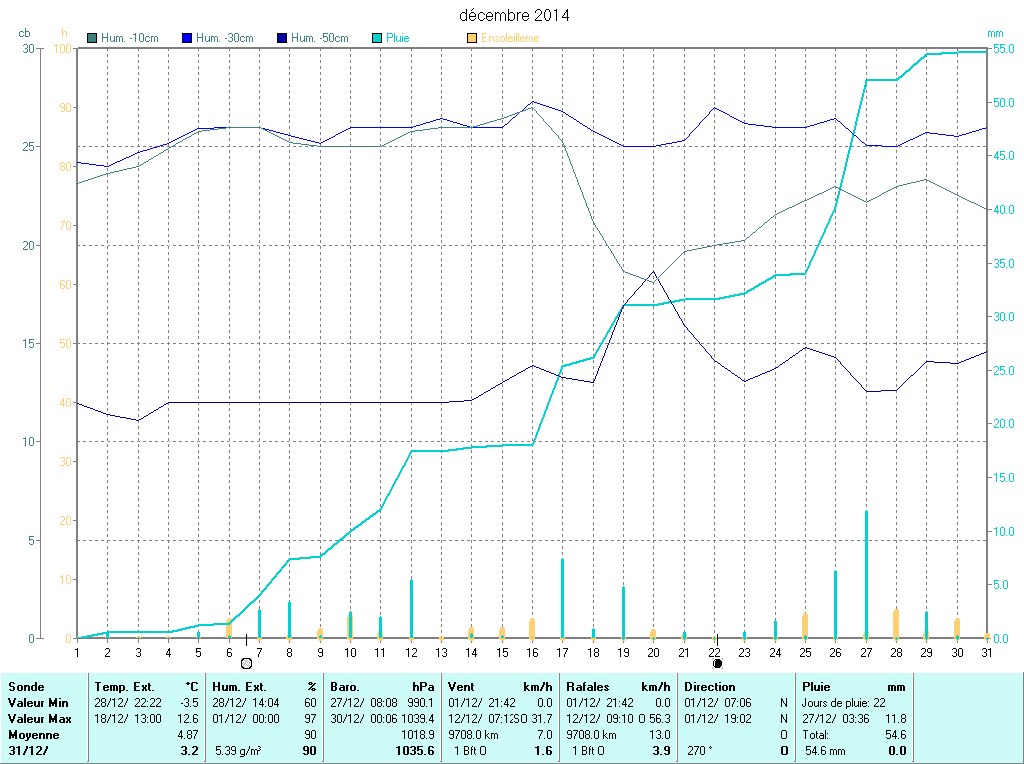Image resolution: width=1024 pixels, height=764 pixels.
Task: Click the 'Rafales' column header
Action: [587, 687]
